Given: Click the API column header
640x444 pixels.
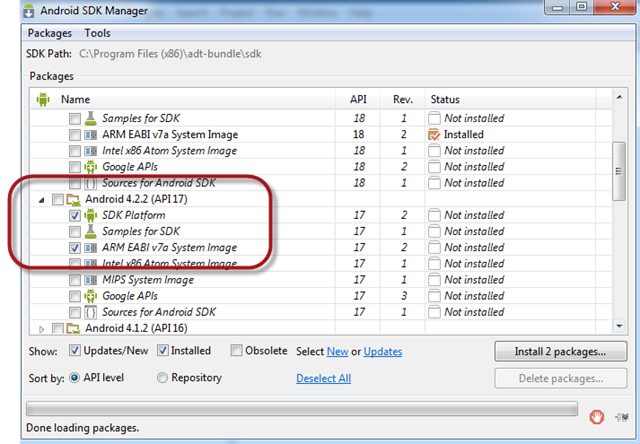Looking at the screenshot, I should (x=358, y=100).
